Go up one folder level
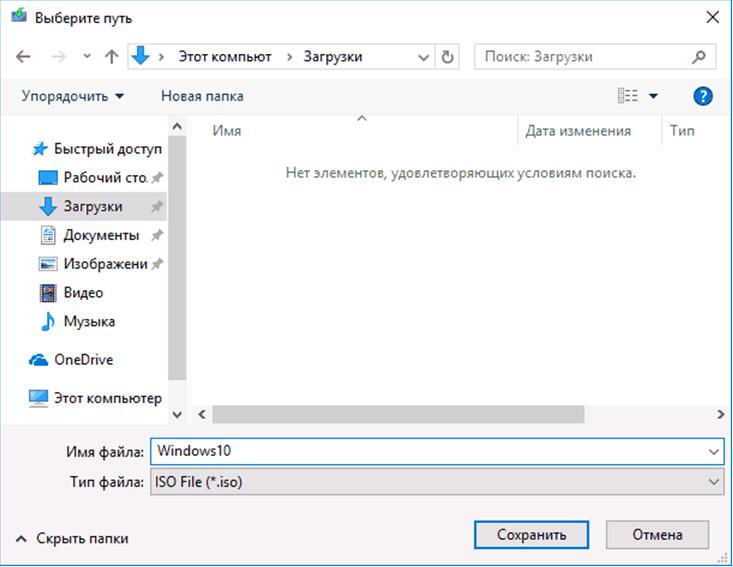The width and height of the screenshot is (733, 567). coord(111,57)
